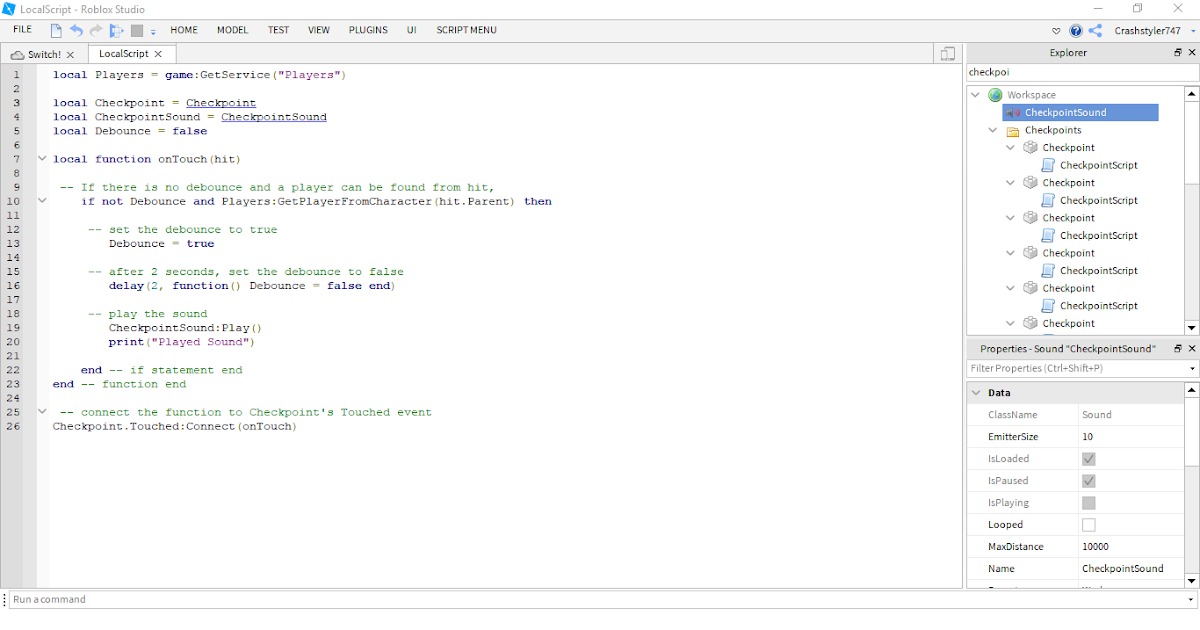Click the ClassName property label
This screenshot has width=1200, height=630.
1012,415
